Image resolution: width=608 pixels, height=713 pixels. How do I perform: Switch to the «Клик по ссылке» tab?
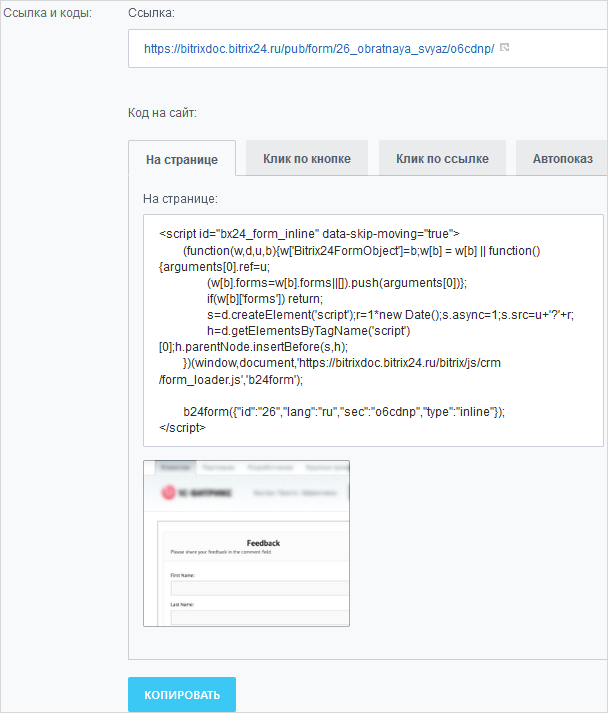[x=442, y=158]
